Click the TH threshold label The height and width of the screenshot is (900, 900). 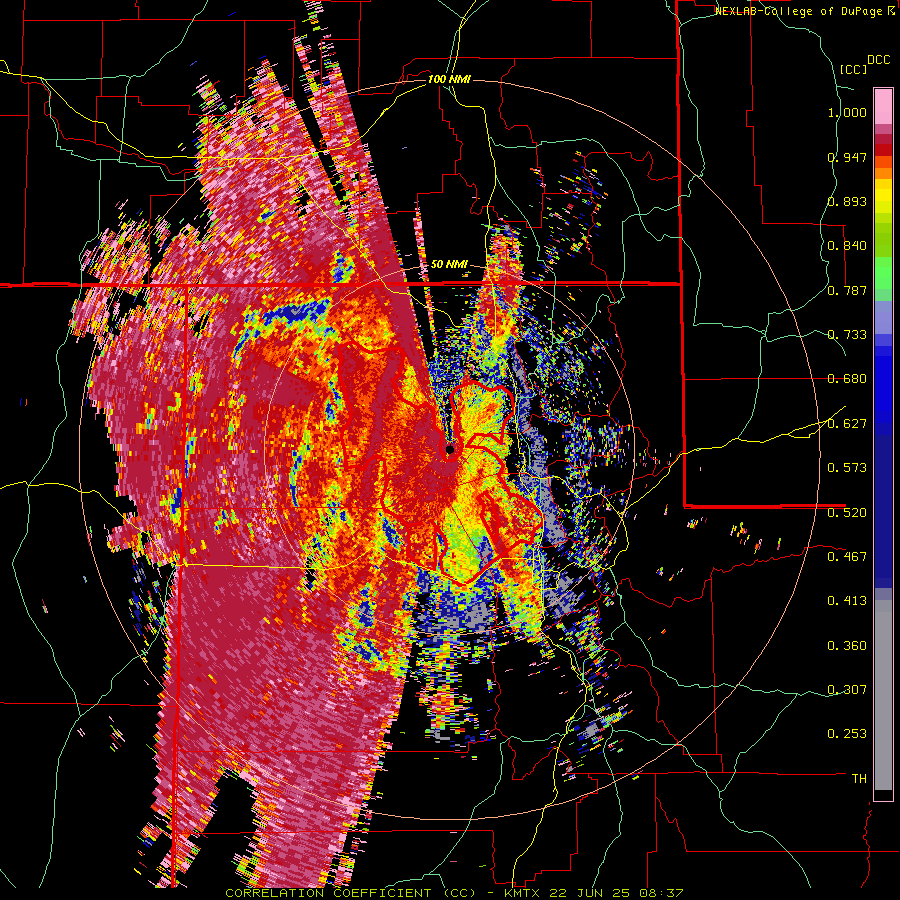[x=859, y=778]
